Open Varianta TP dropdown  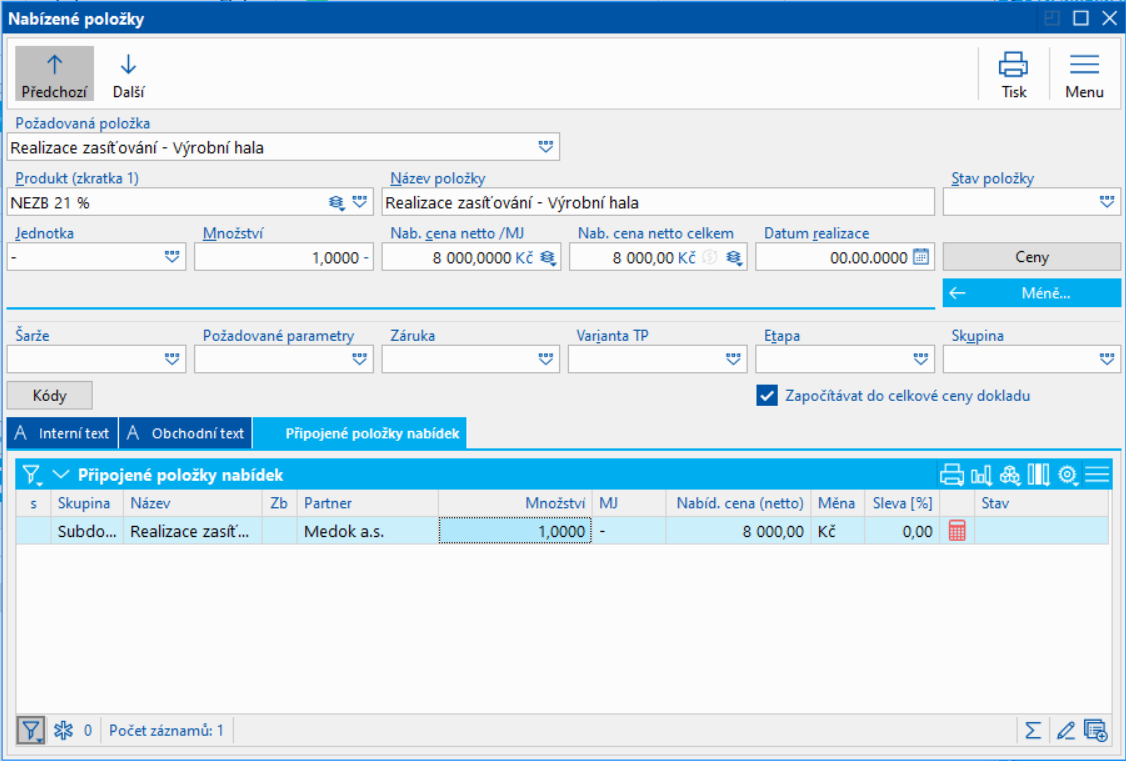tap(733, 359)
